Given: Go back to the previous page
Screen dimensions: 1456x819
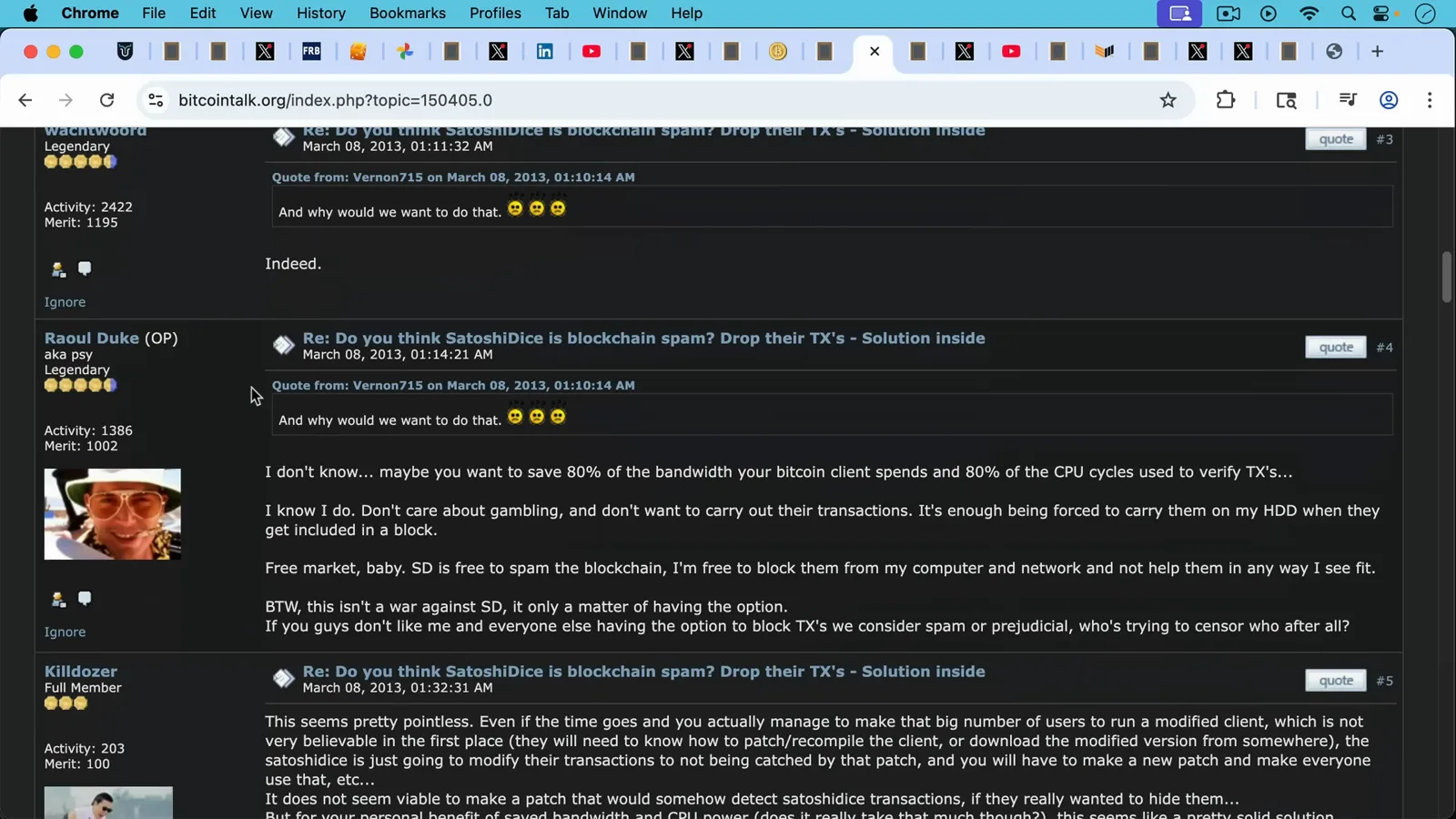Looking at the screenshot, I should tap(25, 100).
